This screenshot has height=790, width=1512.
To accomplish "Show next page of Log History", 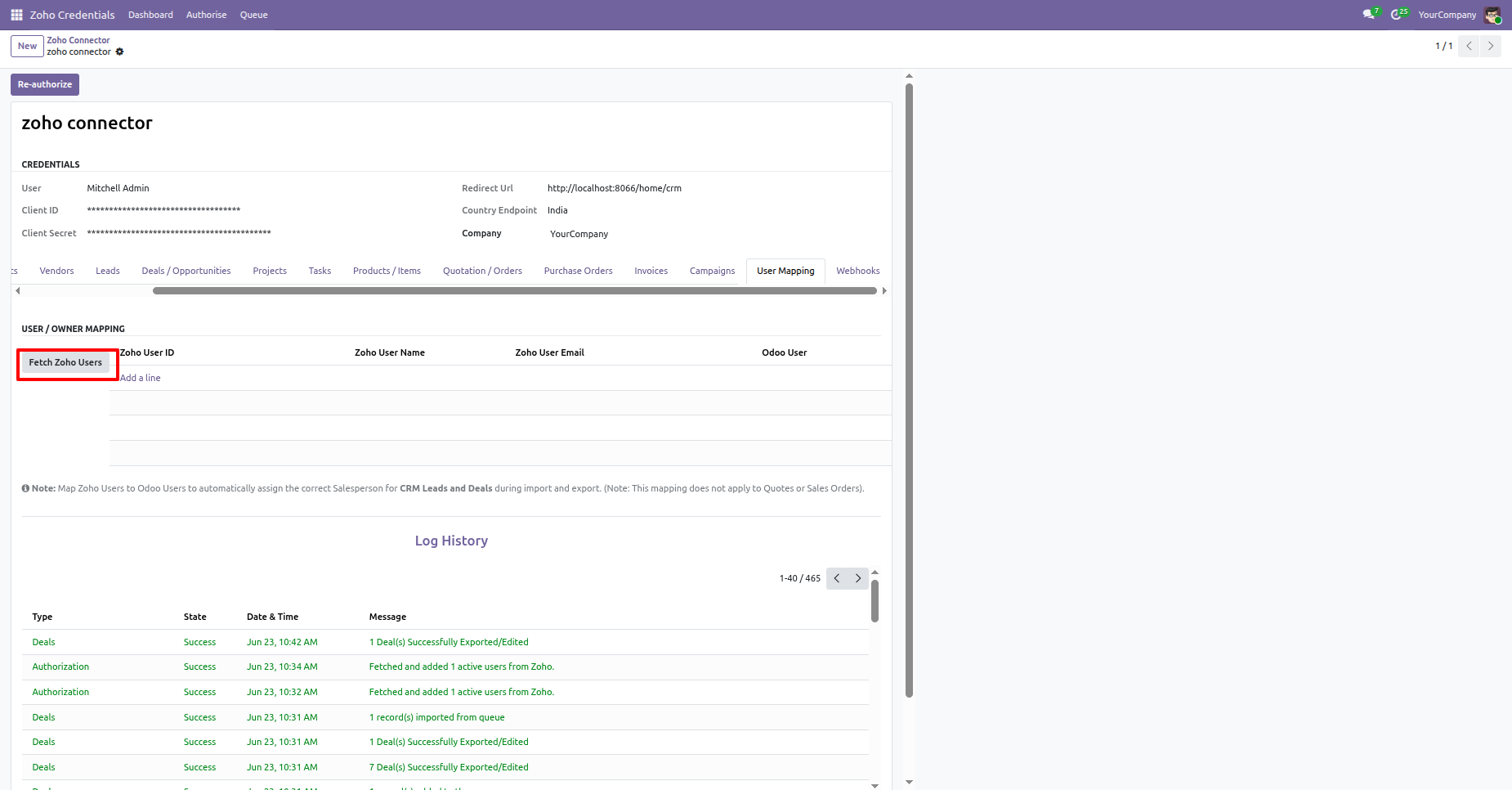I will point(858,578).
